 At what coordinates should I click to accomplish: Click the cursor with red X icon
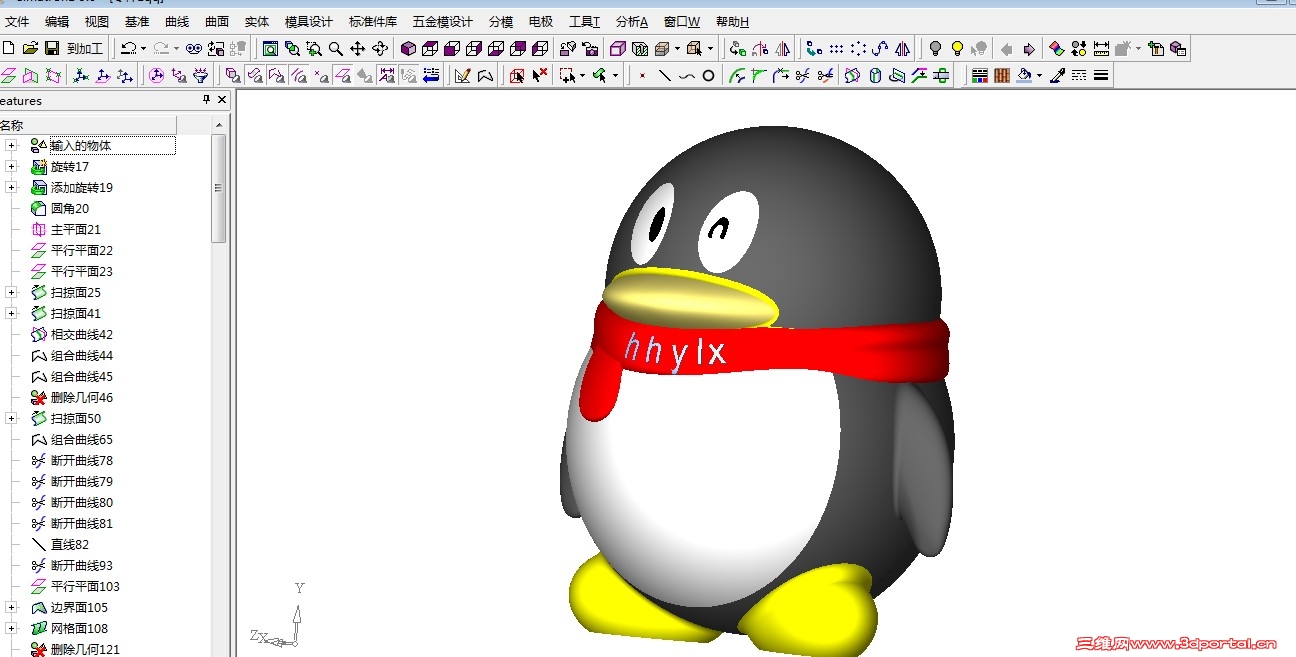[540, 75]
